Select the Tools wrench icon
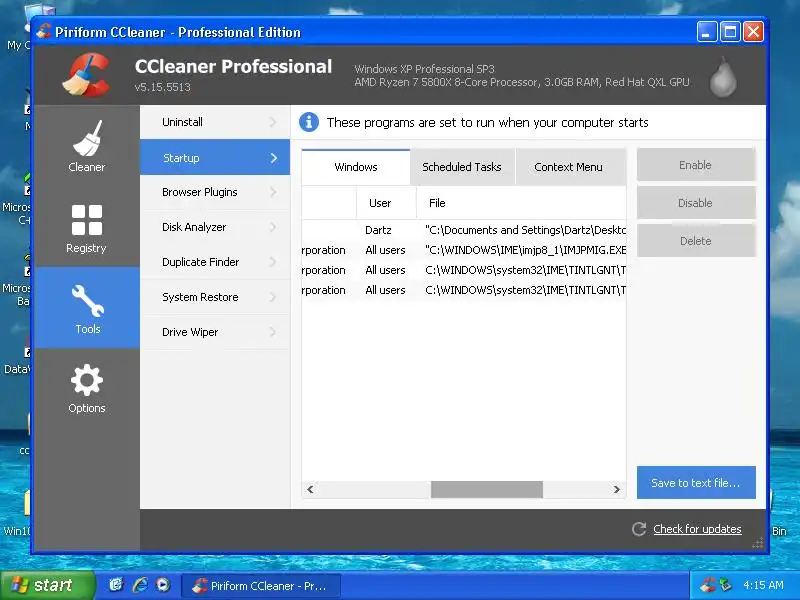 click(88, 301)
